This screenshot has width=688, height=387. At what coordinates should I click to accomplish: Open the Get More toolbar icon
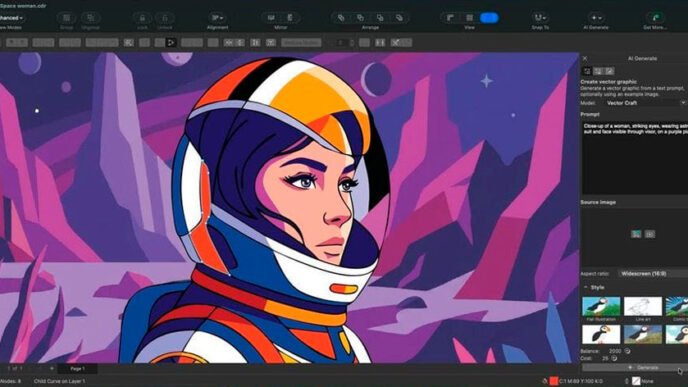click(x=655, y=18)
